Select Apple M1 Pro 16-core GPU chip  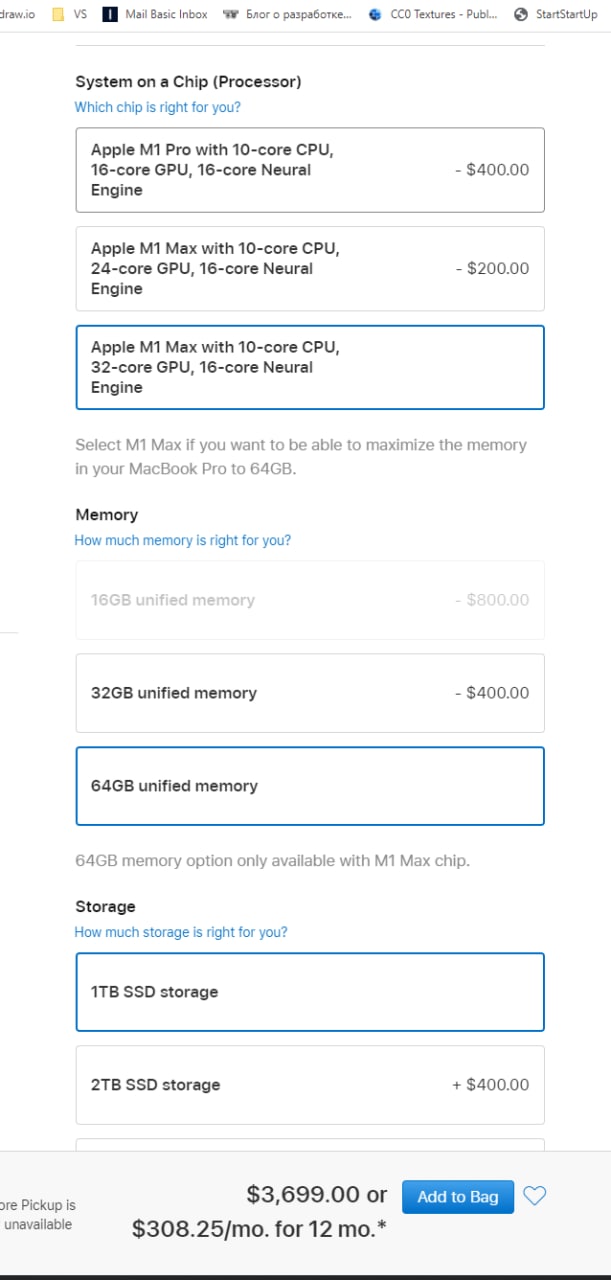pyautogui.click(x=310, y=170)
